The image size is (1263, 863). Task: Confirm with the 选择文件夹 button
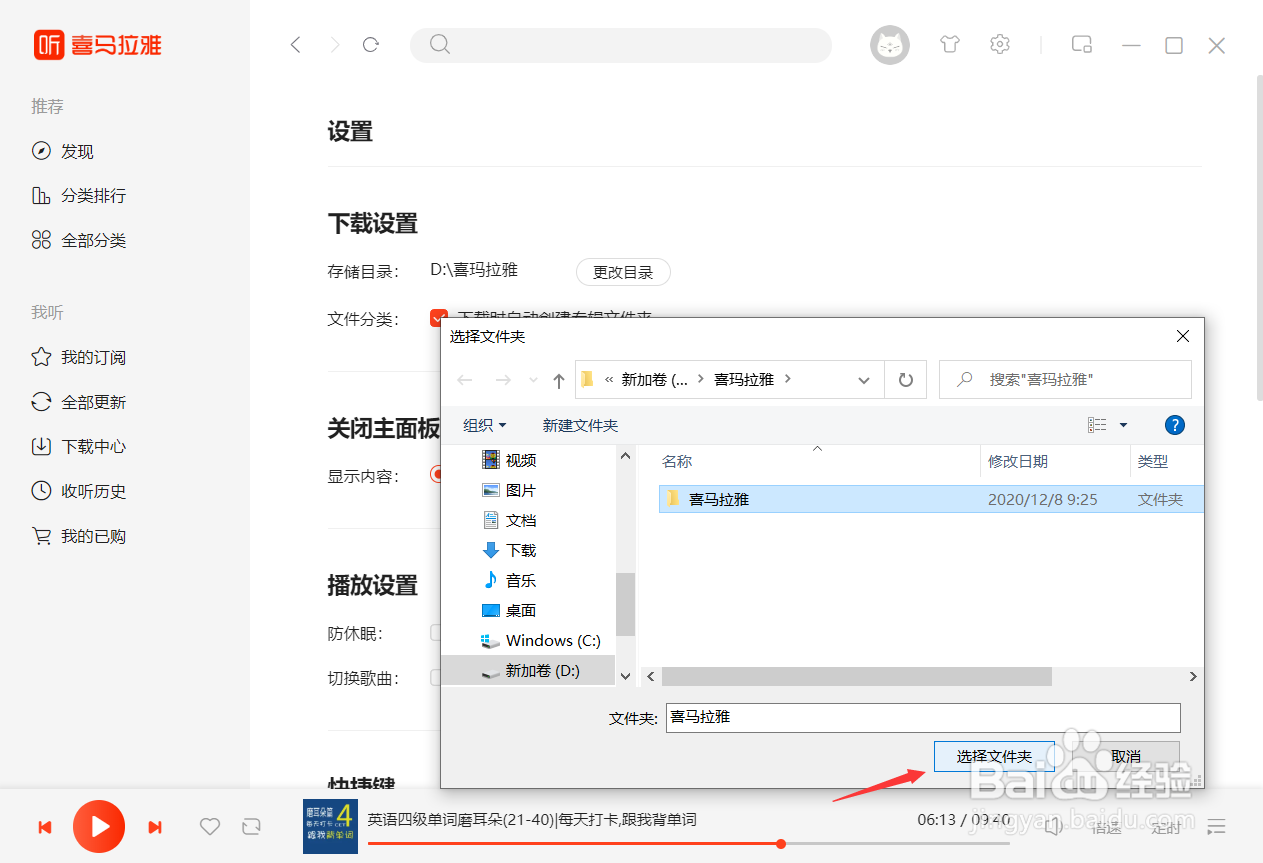coord(994,756)
